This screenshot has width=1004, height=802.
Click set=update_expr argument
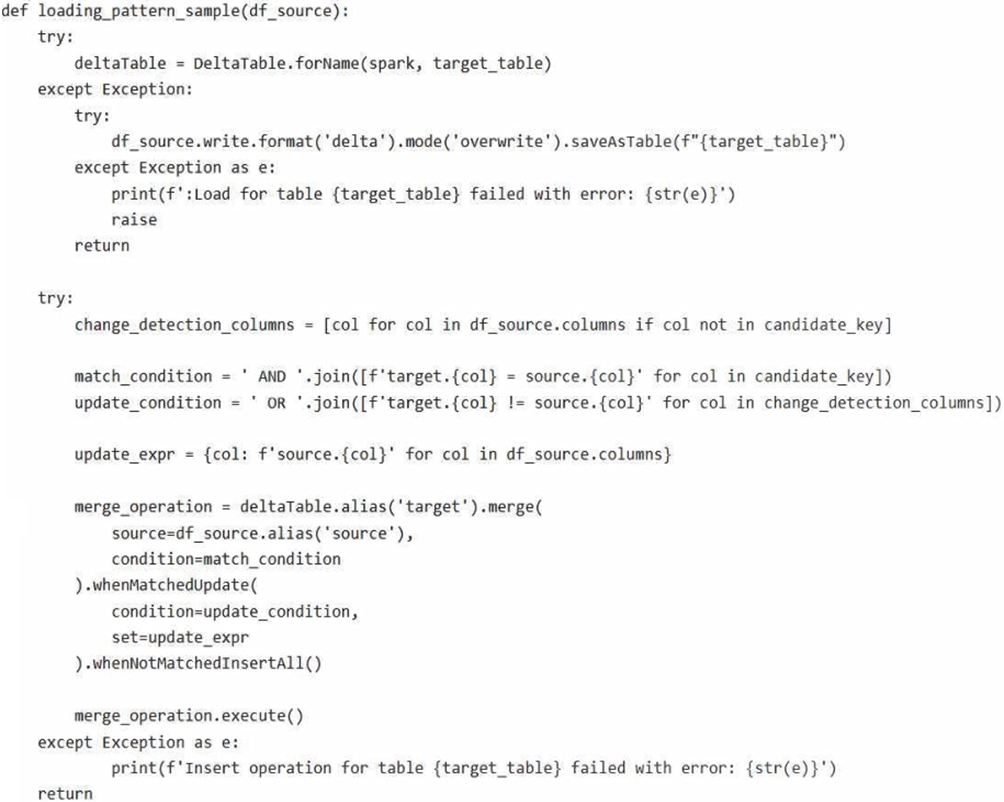pos(180,638)
